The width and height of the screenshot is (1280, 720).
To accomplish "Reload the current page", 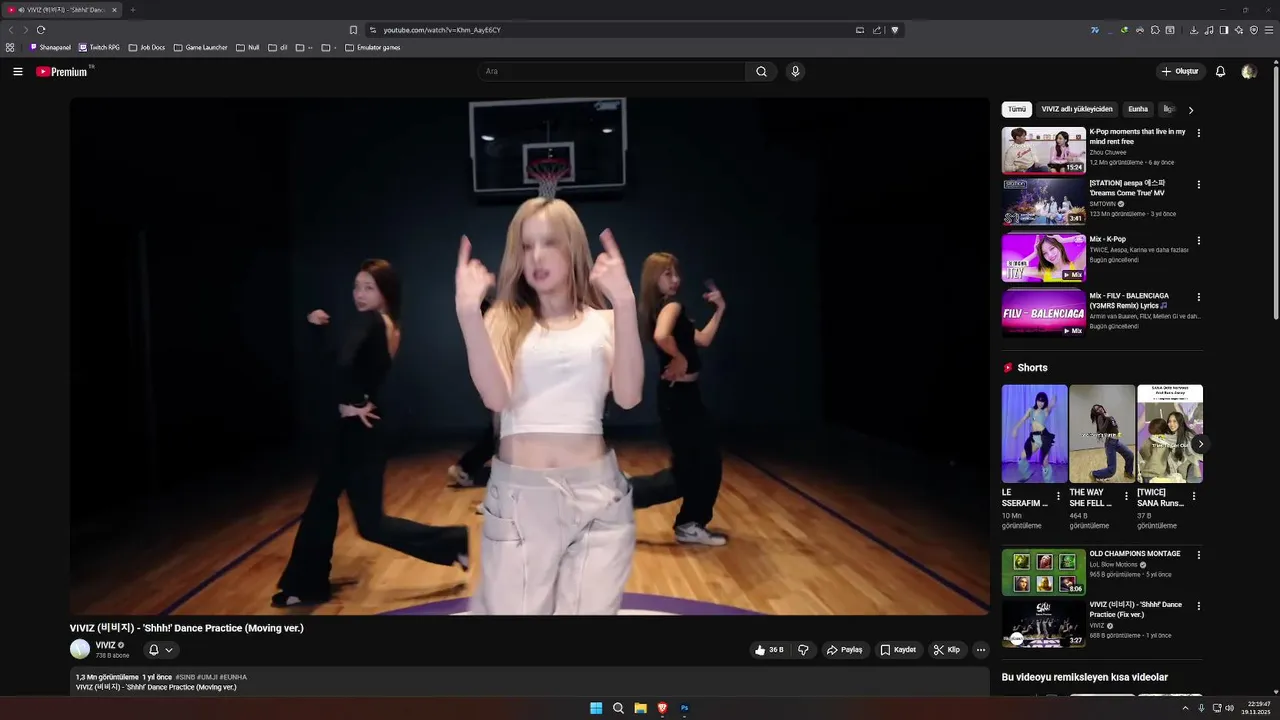I will click(x=41, y=30).
